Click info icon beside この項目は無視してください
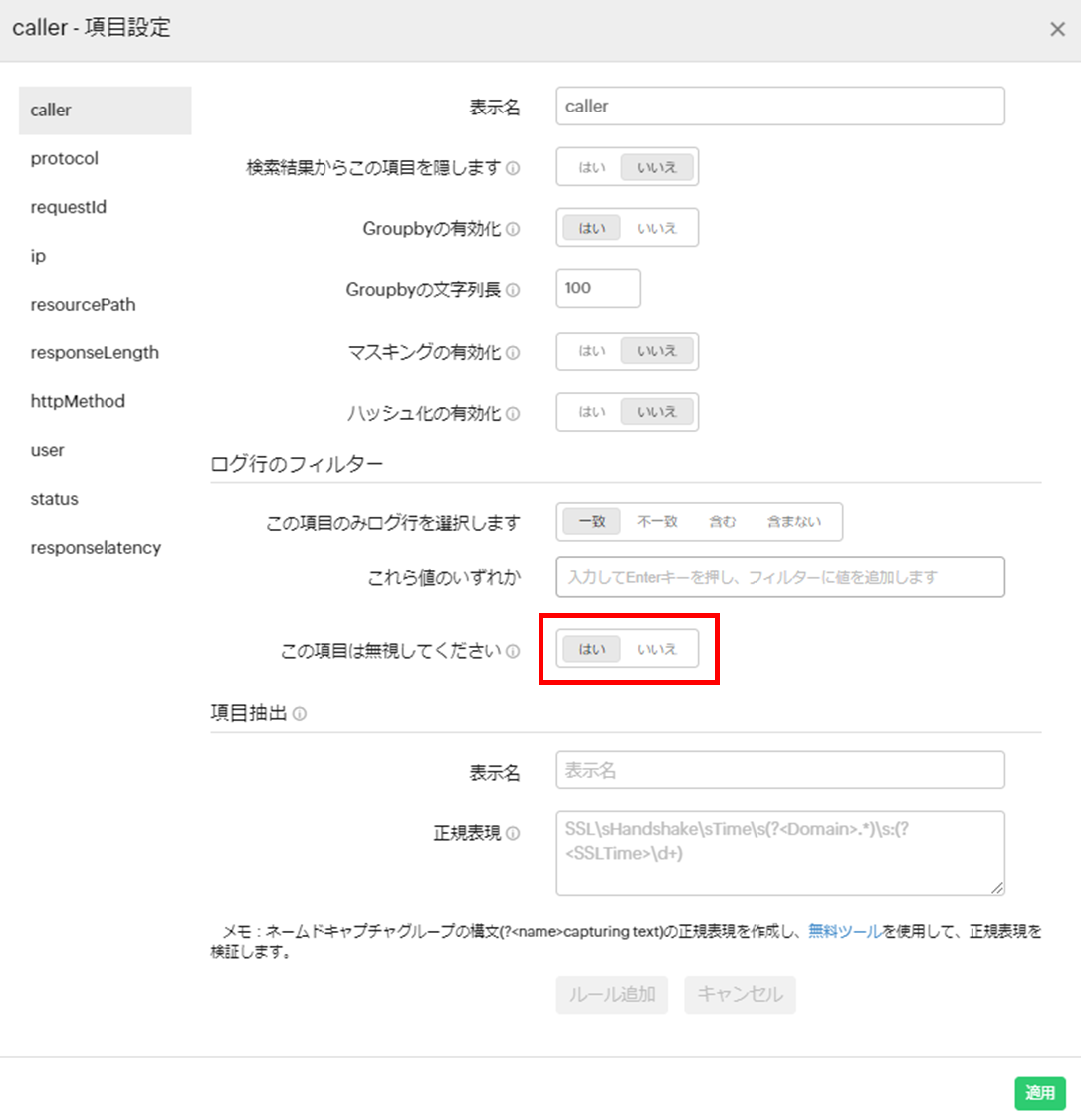Screen dimensions: 1081x1120 (x=513, y=651)
